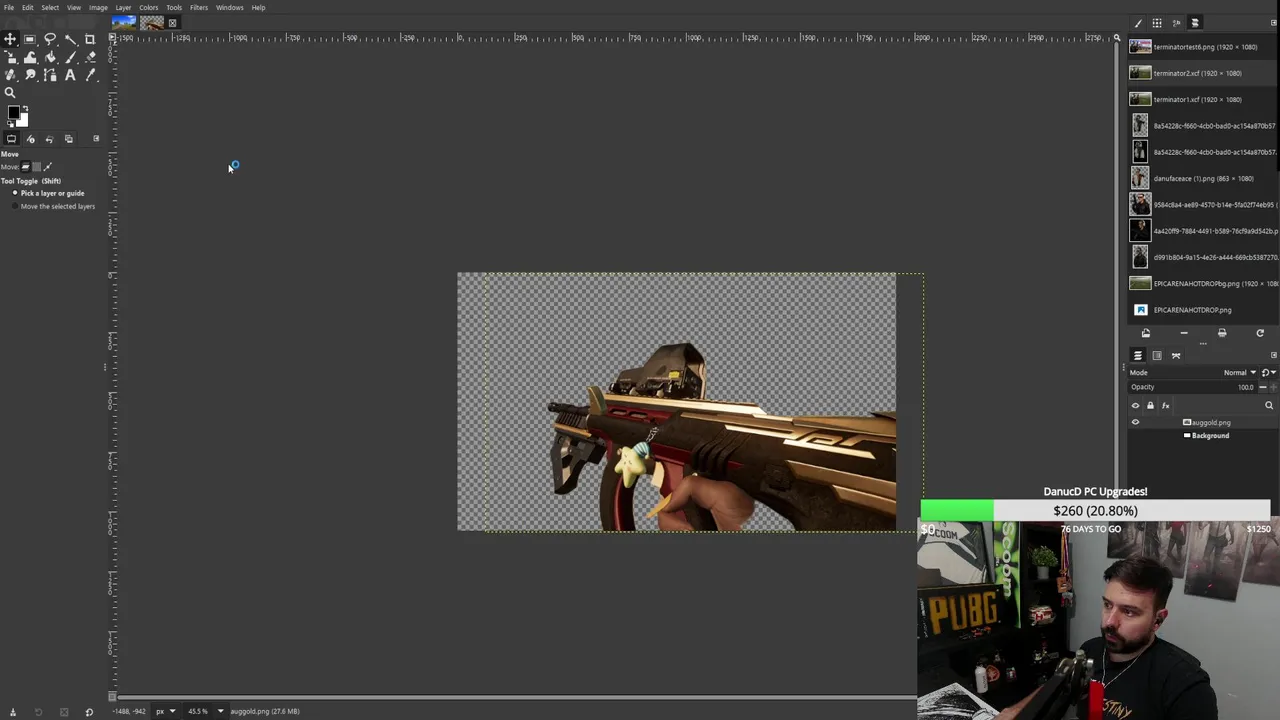Open the Filters menu

click(x=199, y=7)
